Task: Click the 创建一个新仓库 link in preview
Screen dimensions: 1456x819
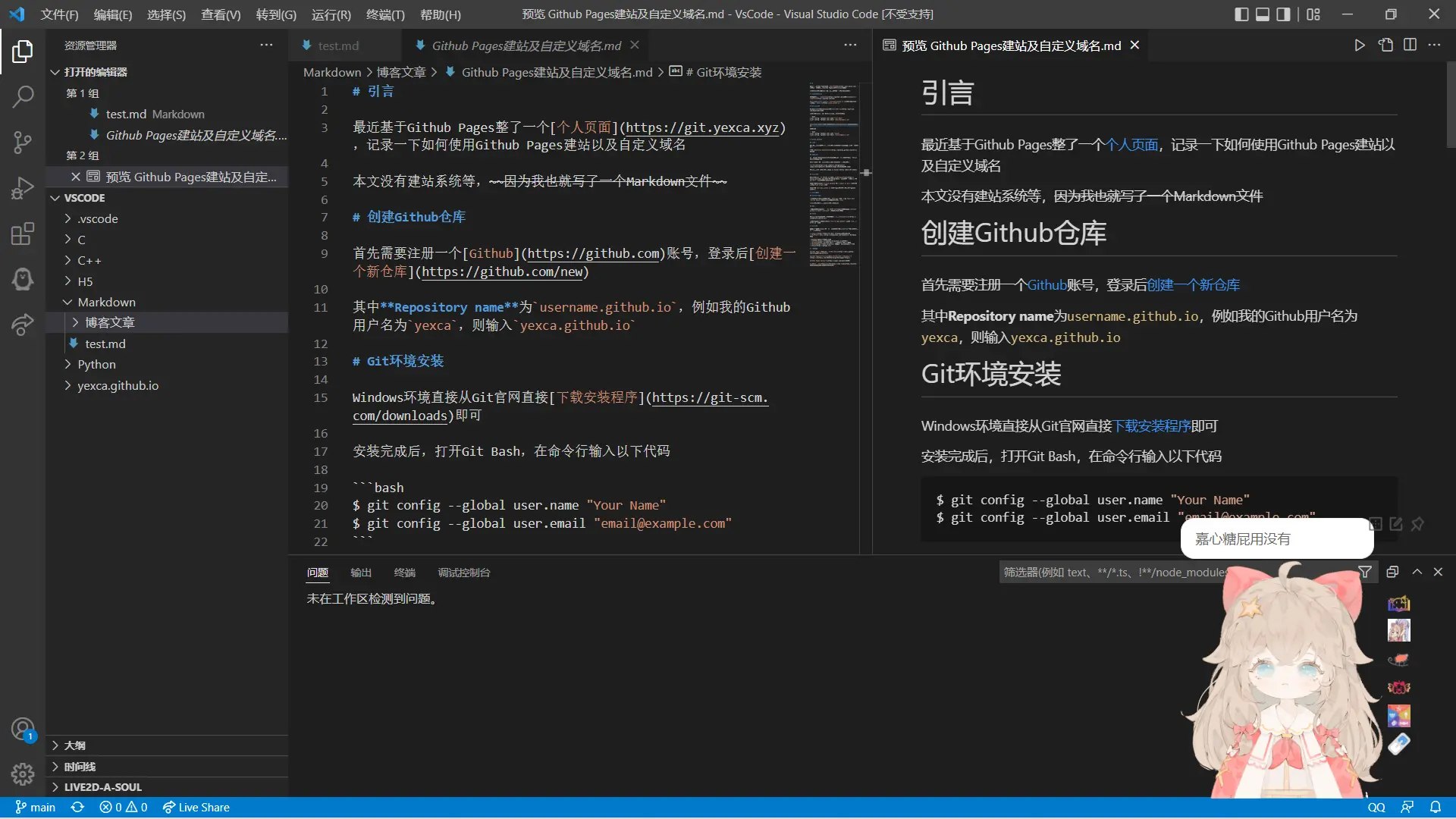Action: 1193,285
